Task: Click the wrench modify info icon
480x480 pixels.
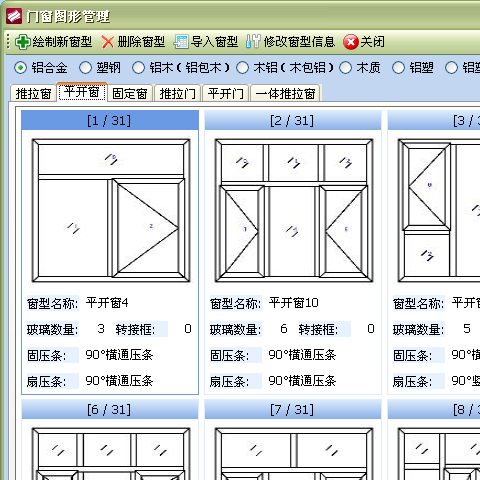Action: 253,42
